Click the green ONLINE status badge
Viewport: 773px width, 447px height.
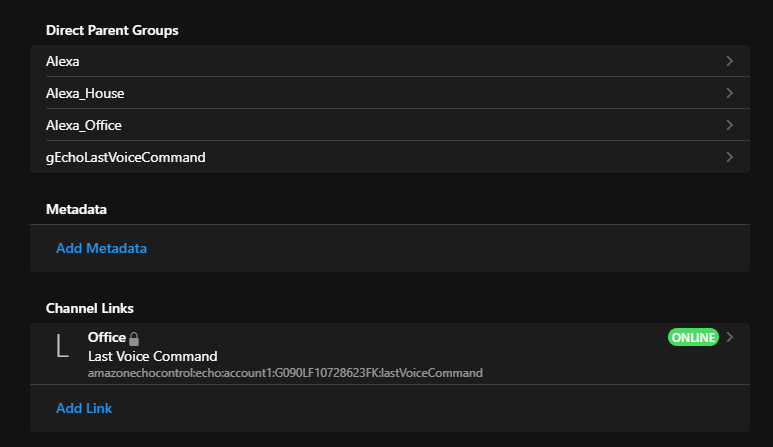[x=693, y=337]
